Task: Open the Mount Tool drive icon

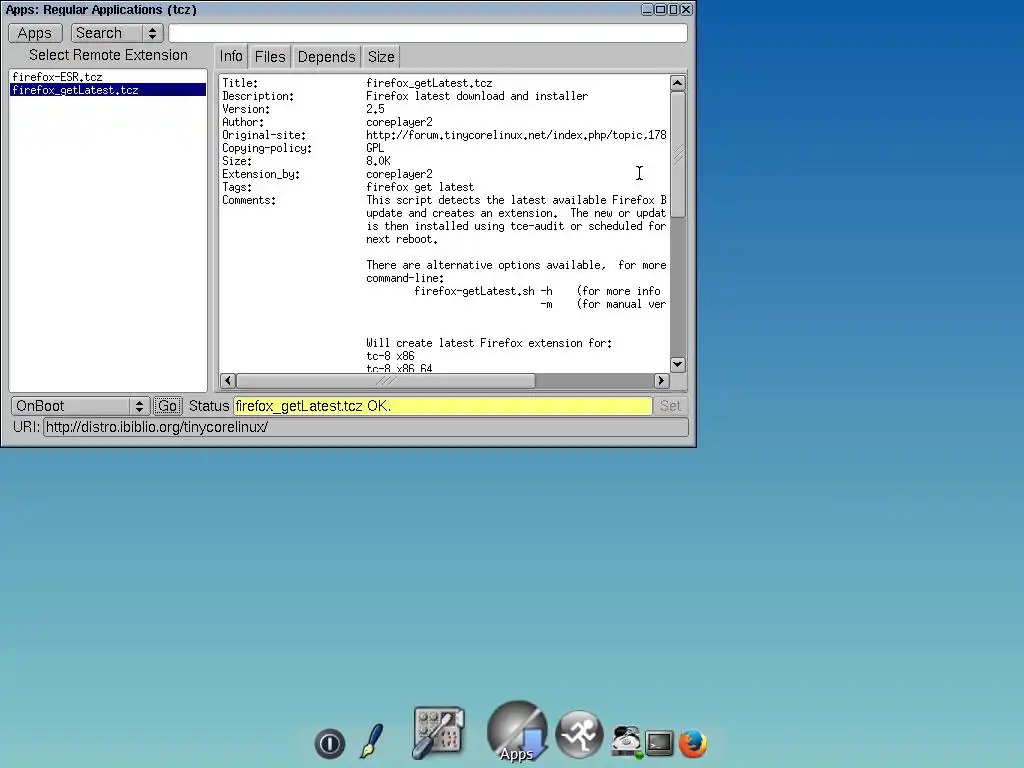Action: (x=627, y=741)
